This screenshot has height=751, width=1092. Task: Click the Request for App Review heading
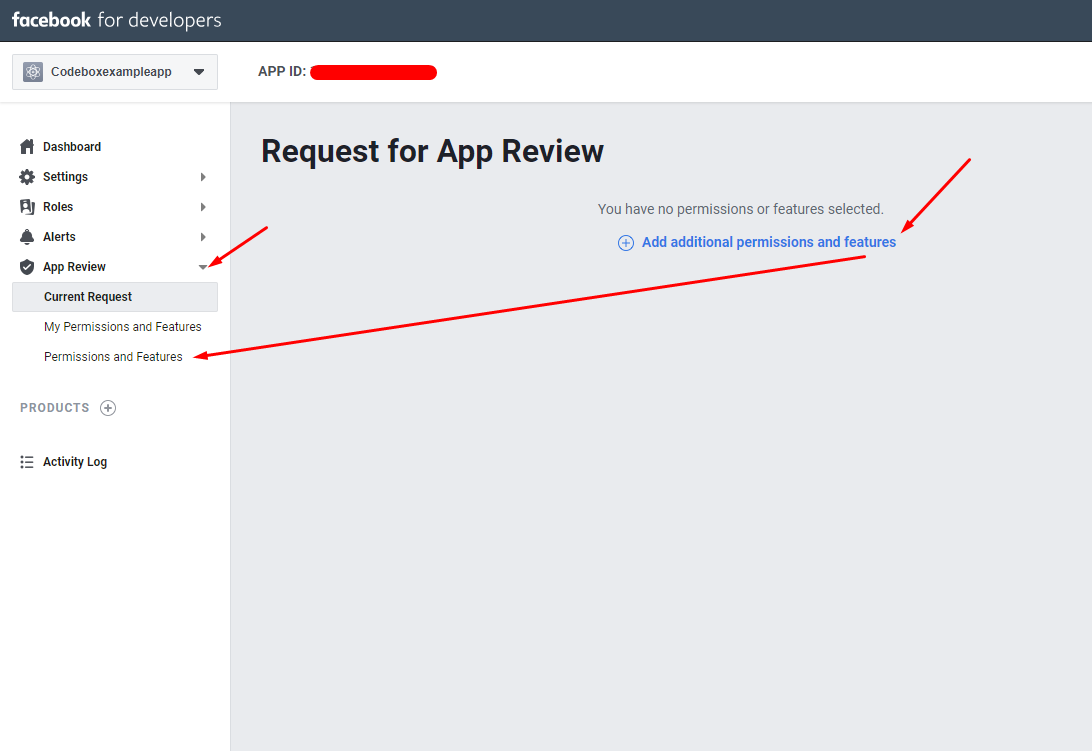pos(432,152)
